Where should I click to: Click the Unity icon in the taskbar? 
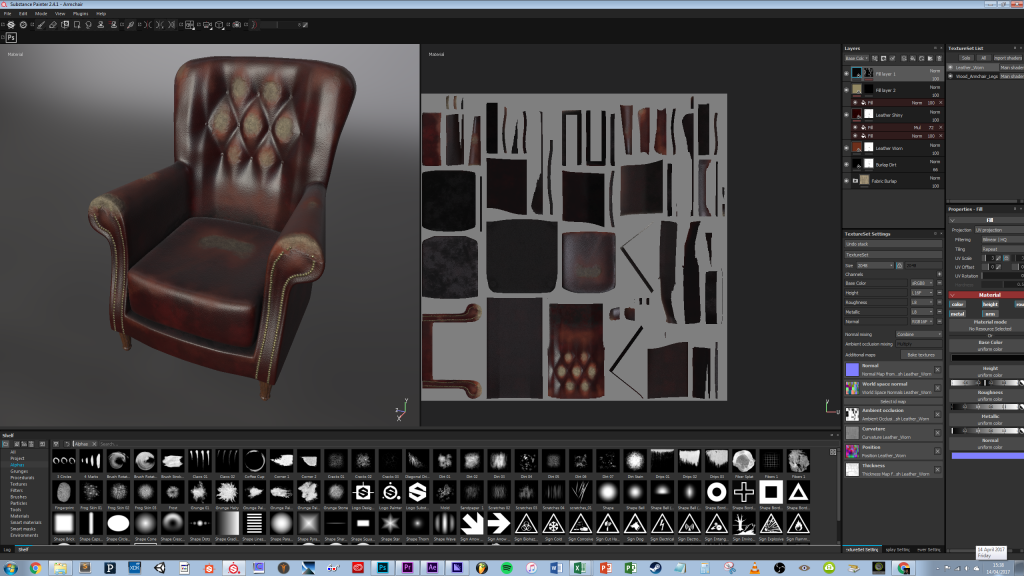pyautogui.click(x=158, y=568)
